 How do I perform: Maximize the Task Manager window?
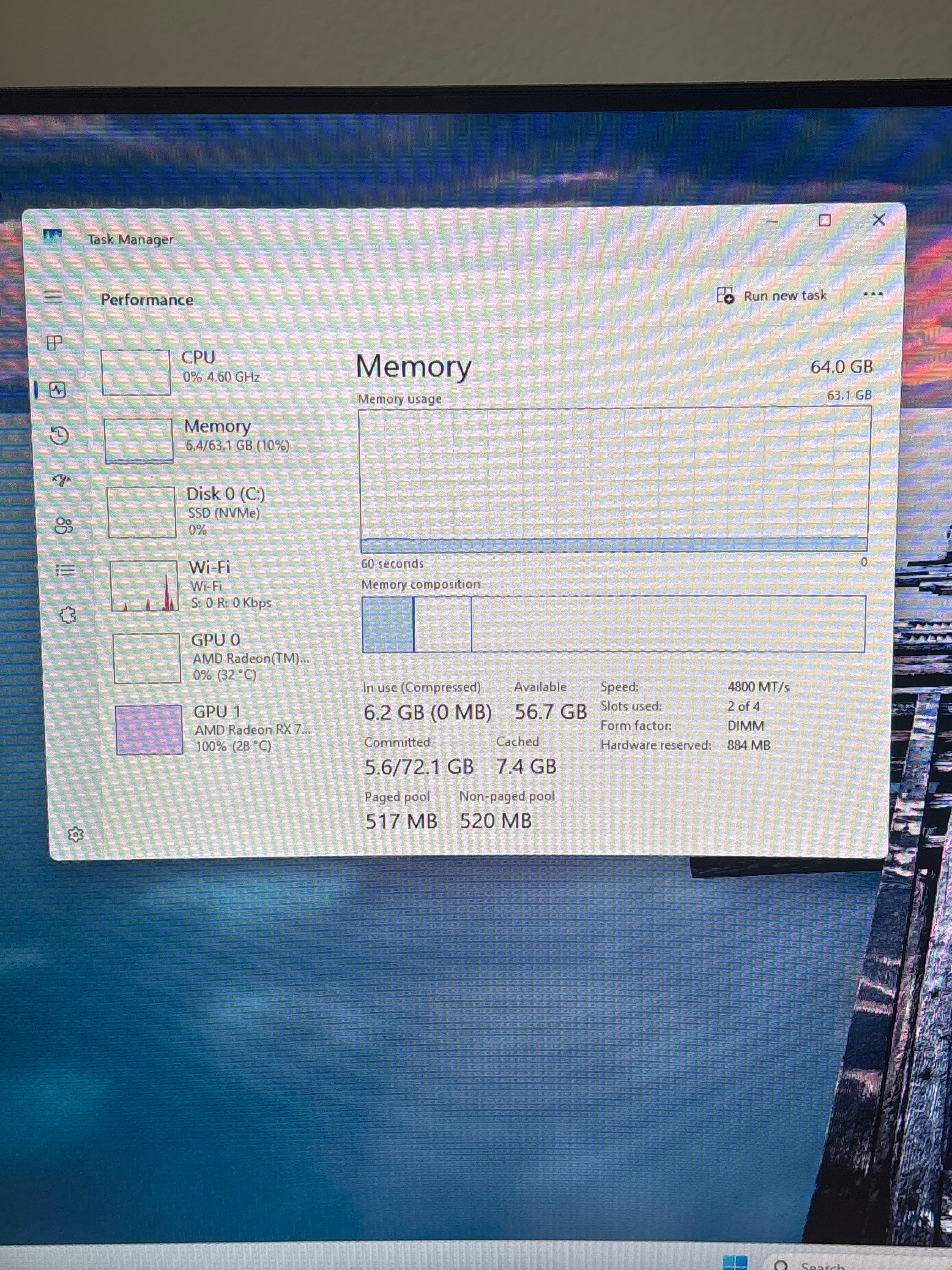tap(824, 220)
